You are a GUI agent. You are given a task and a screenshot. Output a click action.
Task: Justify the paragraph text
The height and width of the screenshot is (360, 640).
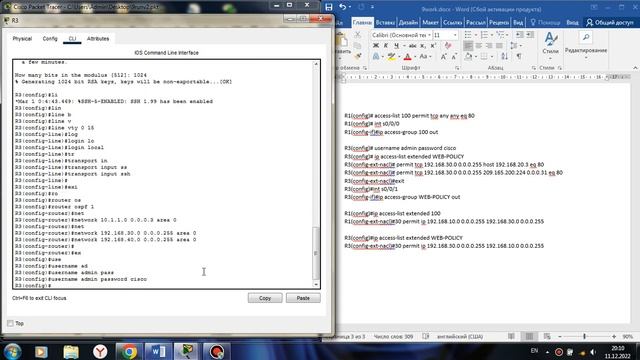[499, 46]
